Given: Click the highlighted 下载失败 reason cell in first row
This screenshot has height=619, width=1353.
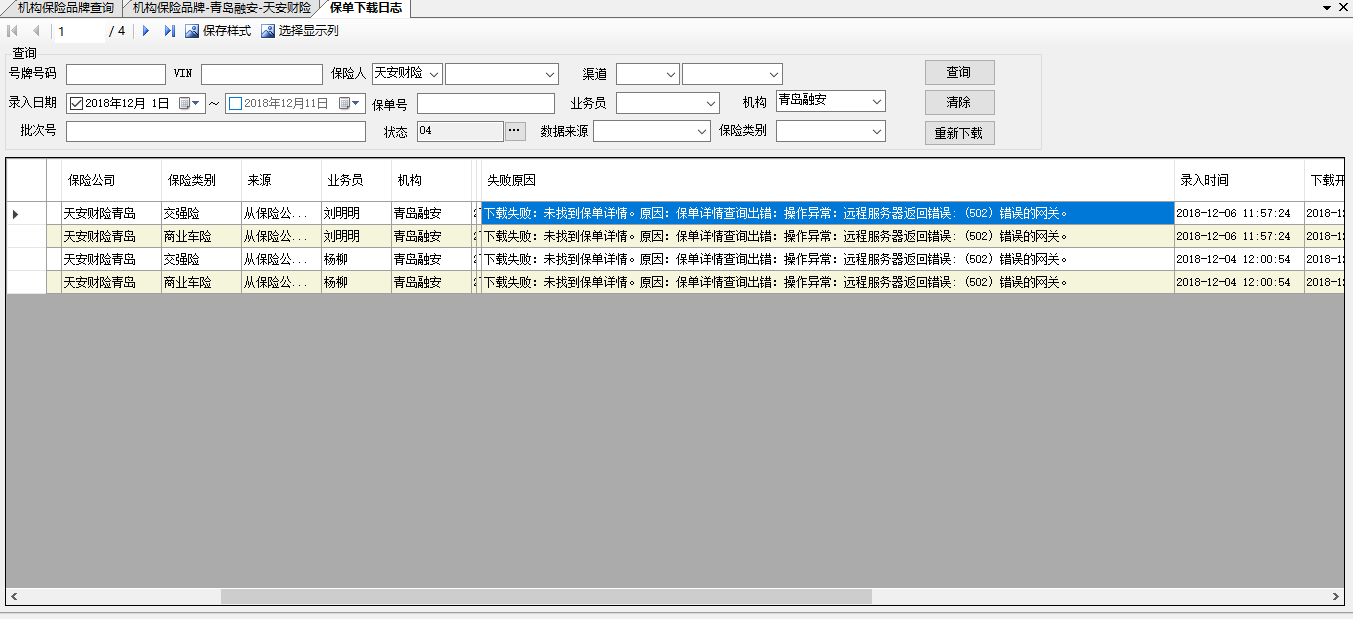Looking at the screenshot, I should pyautogui.click(x=827, y=214).
